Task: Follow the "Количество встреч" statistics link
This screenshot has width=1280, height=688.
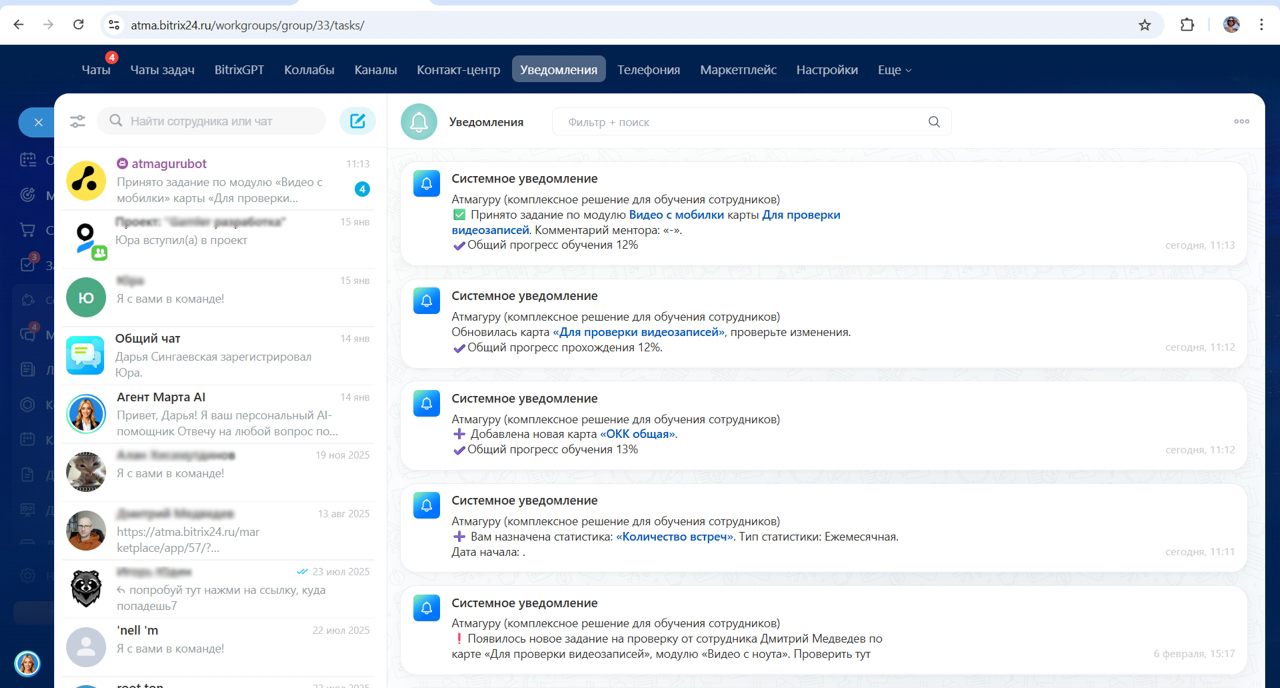Action: [674, 536]
